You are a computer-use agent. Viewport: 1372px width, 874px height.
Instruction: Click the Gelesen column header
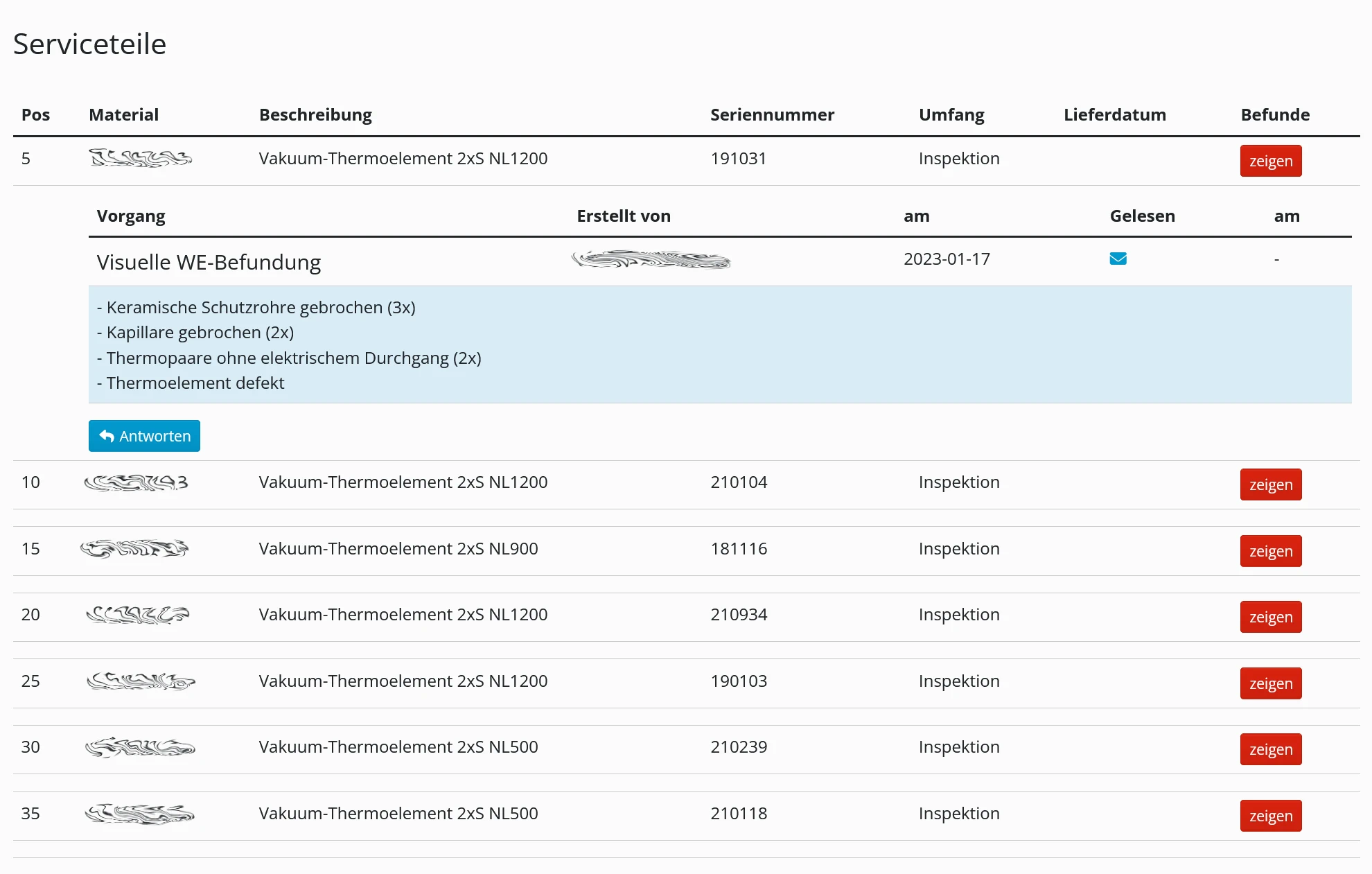click(x=1142, y=216)
